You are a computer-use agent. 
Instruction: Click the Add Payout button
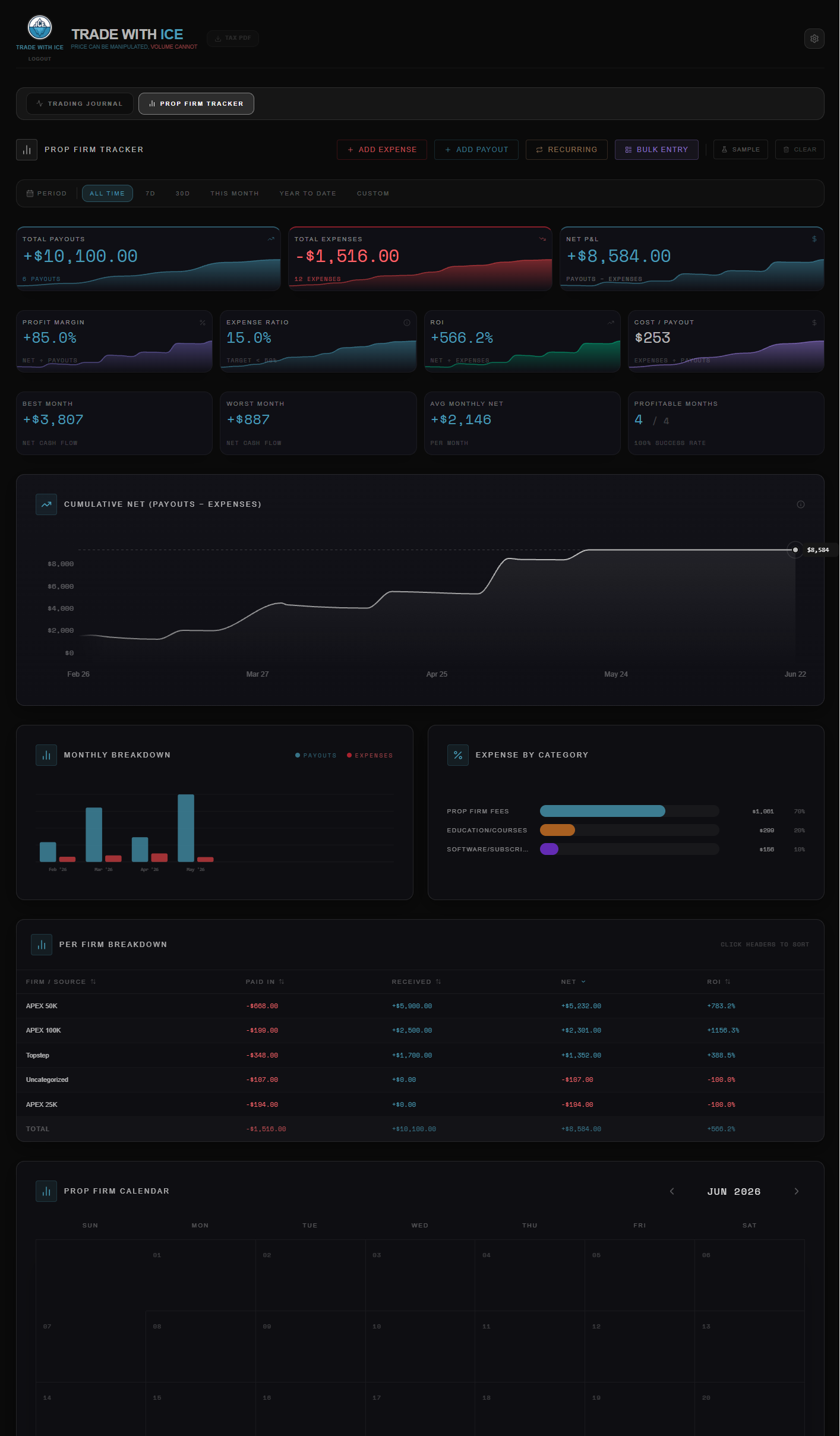(x=476, y=150)
